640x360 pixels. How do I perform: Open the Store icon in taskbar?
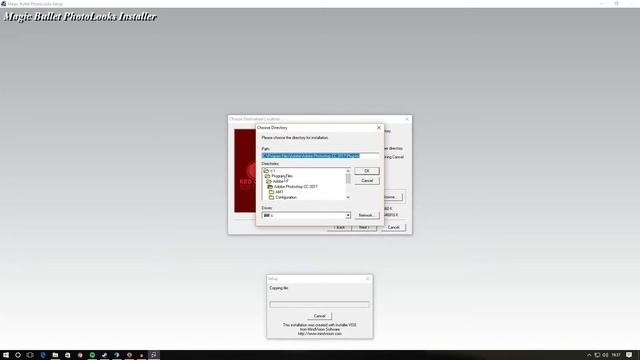[x=68, y=355]
